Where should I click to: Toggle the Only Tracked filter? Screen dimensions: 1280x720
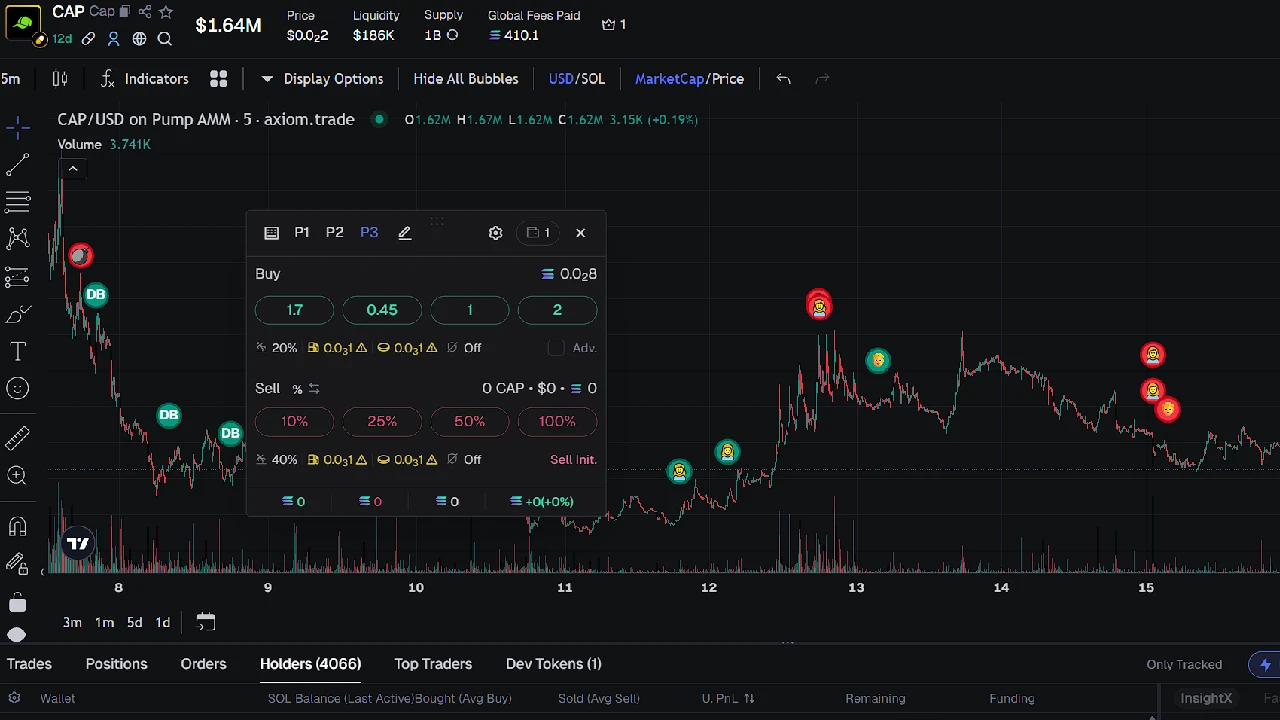pos(1184,664)
